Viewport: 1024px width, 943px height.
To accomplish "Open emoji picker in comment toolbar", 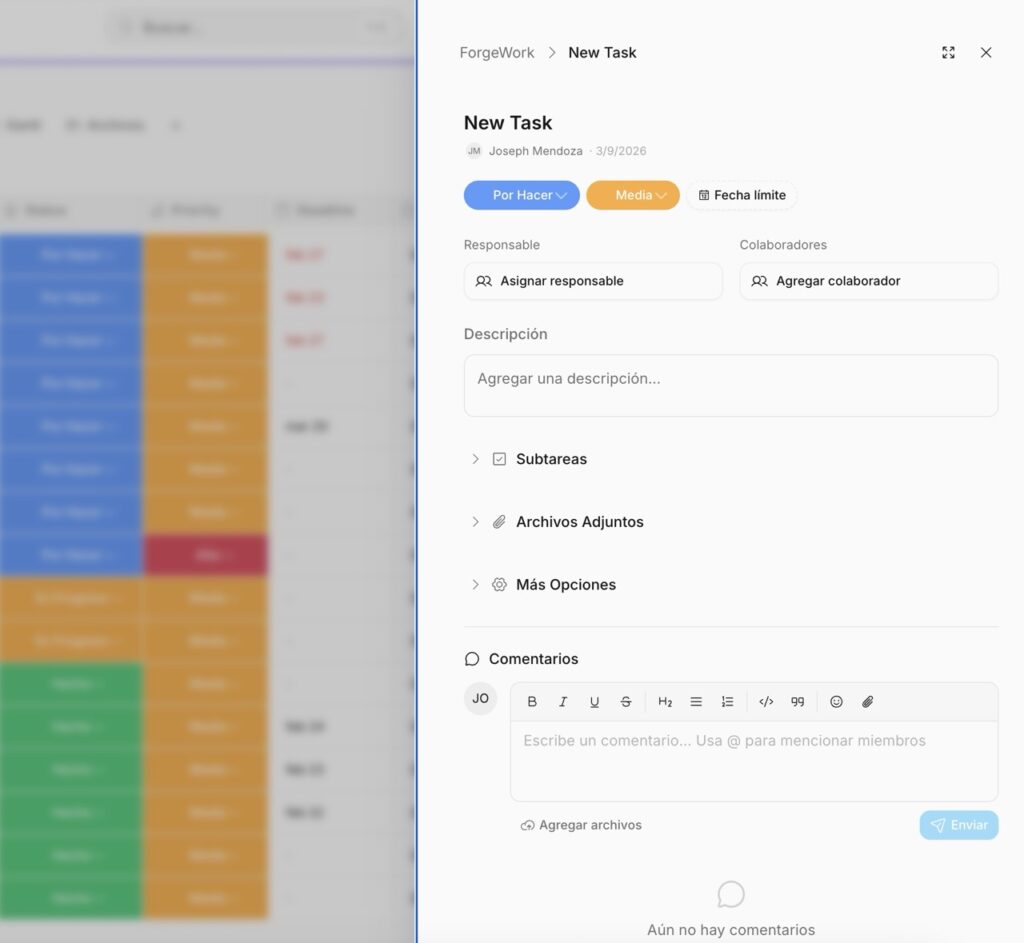I will (837, 702).
